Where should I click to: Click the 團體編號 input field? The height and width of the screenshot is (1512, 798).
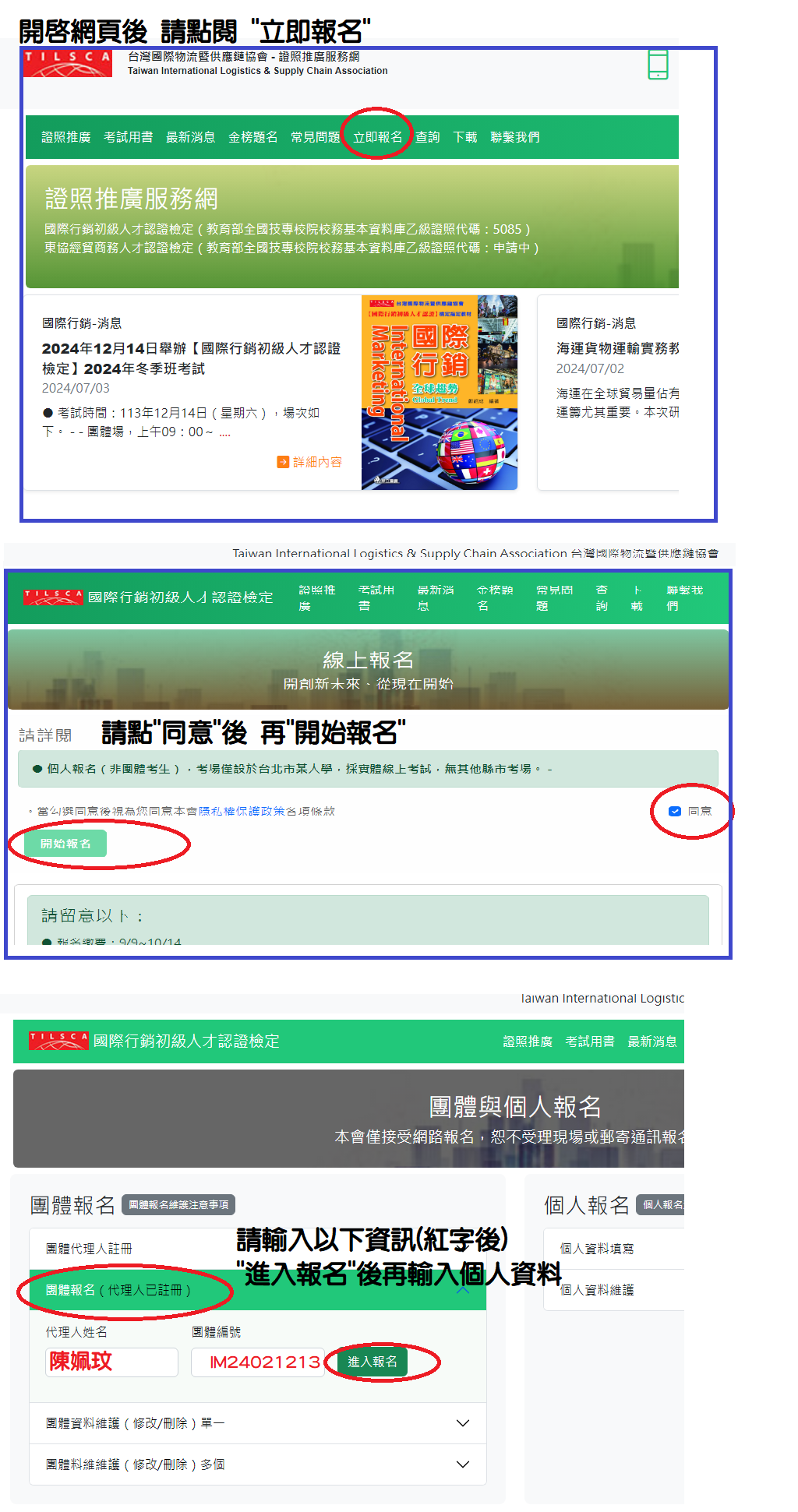(x=258, y=1362)
